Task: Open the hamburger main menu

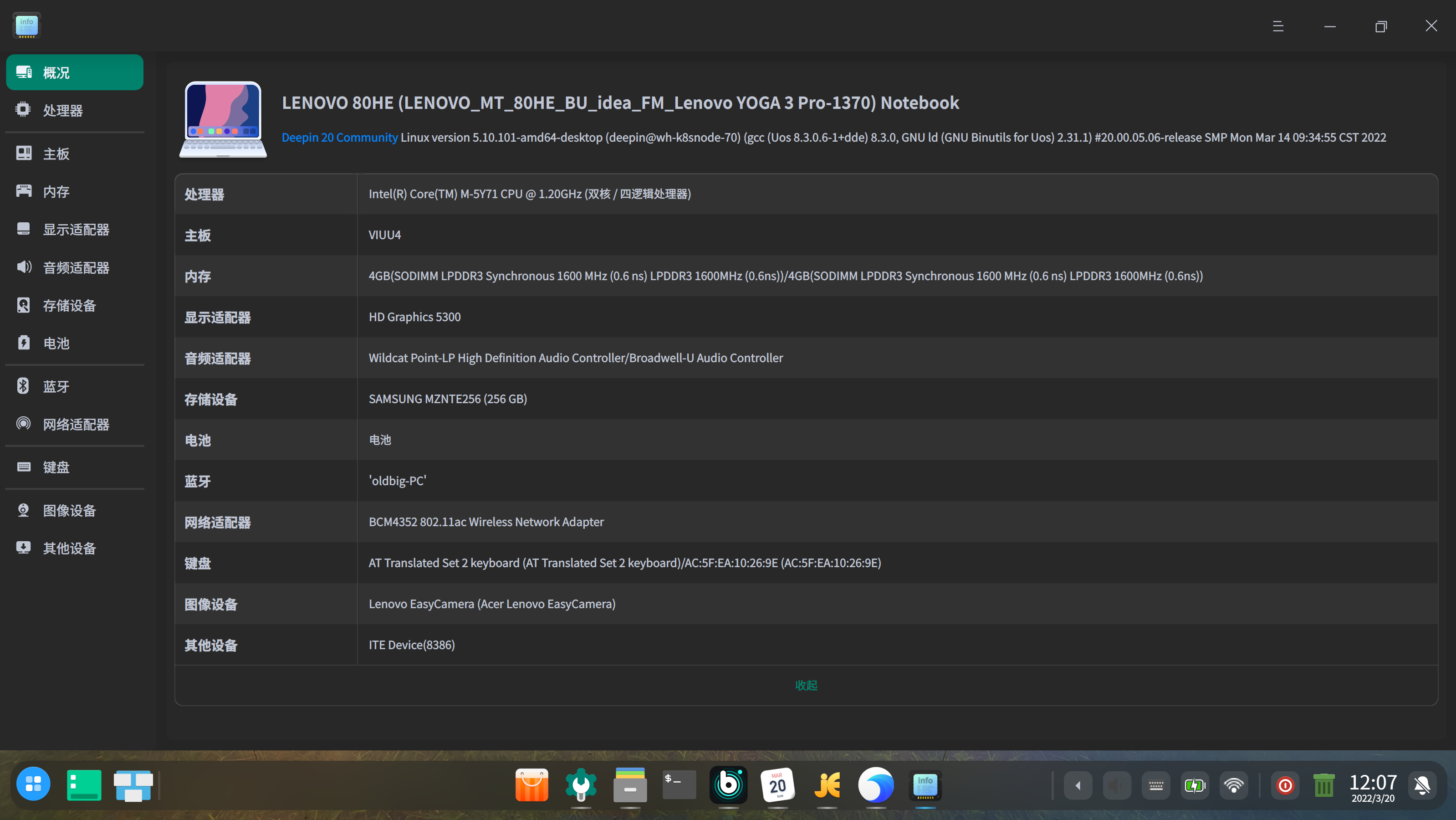Action: click(x=1277, y=26)
